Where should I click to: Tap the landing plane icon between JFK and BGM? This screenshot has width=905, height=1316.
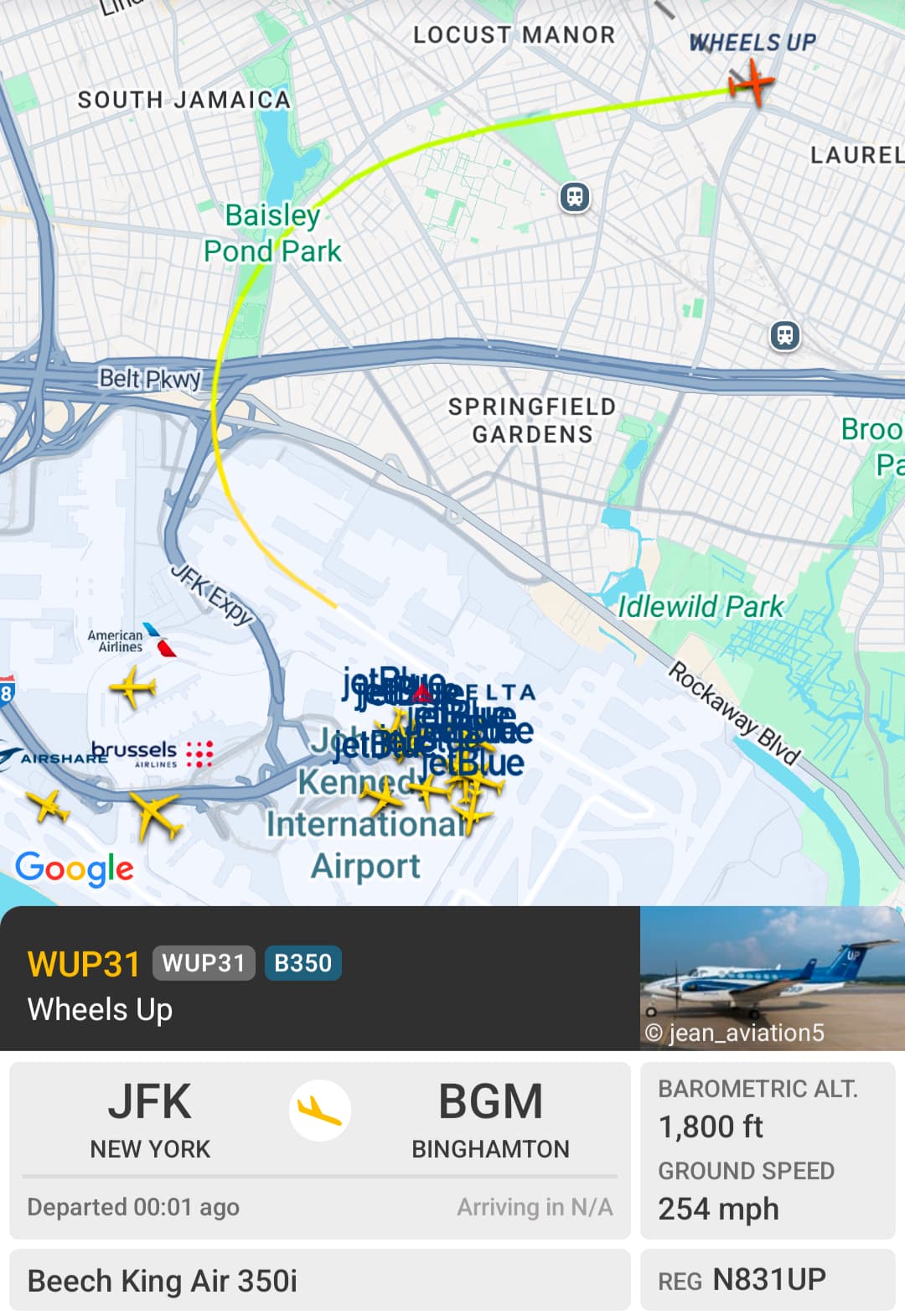(x=320, y=1111)
